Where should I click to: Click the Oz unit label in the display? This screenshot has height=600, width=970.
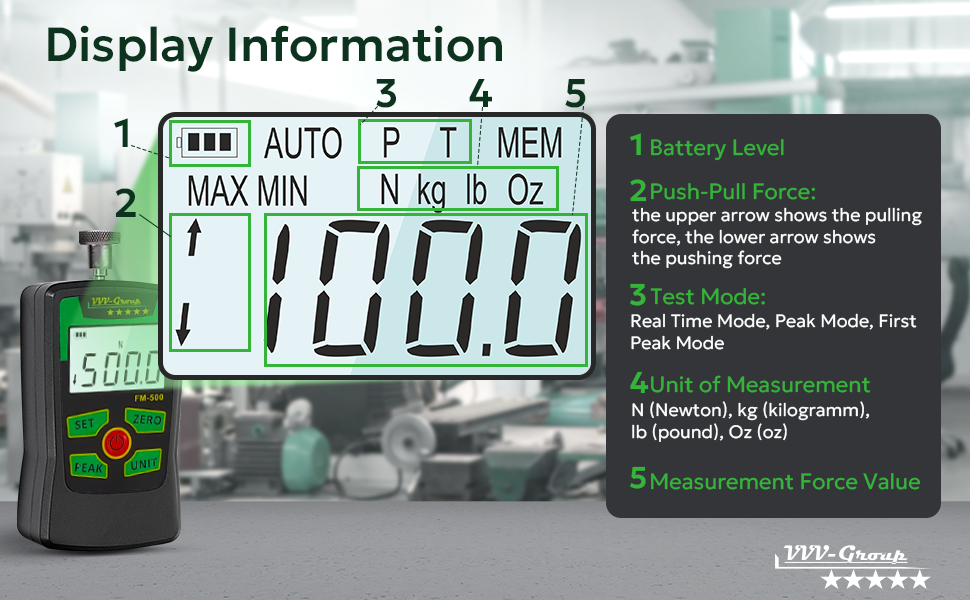pyautogui.click(x=526, y=190)
